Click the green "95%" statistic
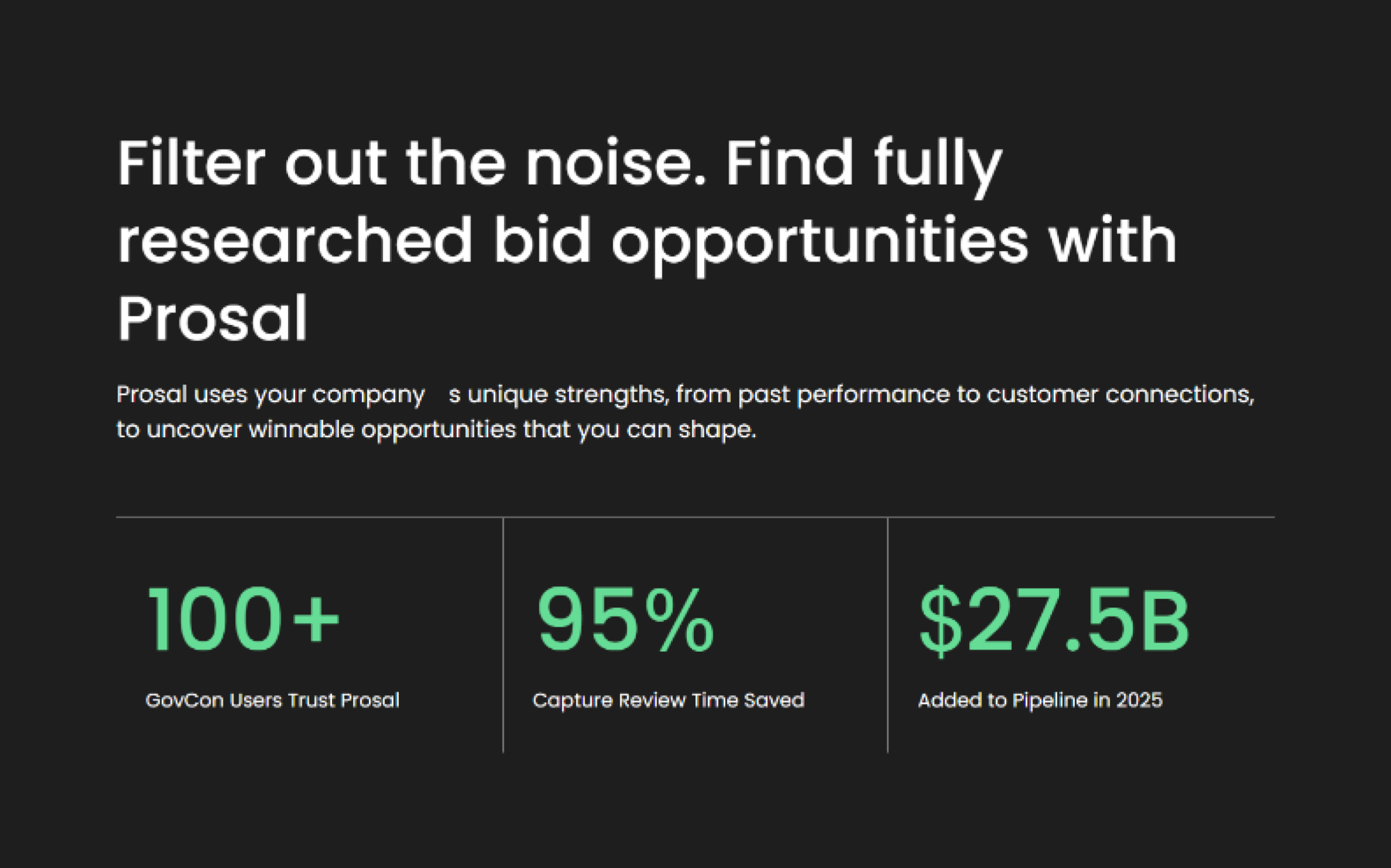Image resolution: width=1391 pixels, height=868 pixels. tap(625, 620)
